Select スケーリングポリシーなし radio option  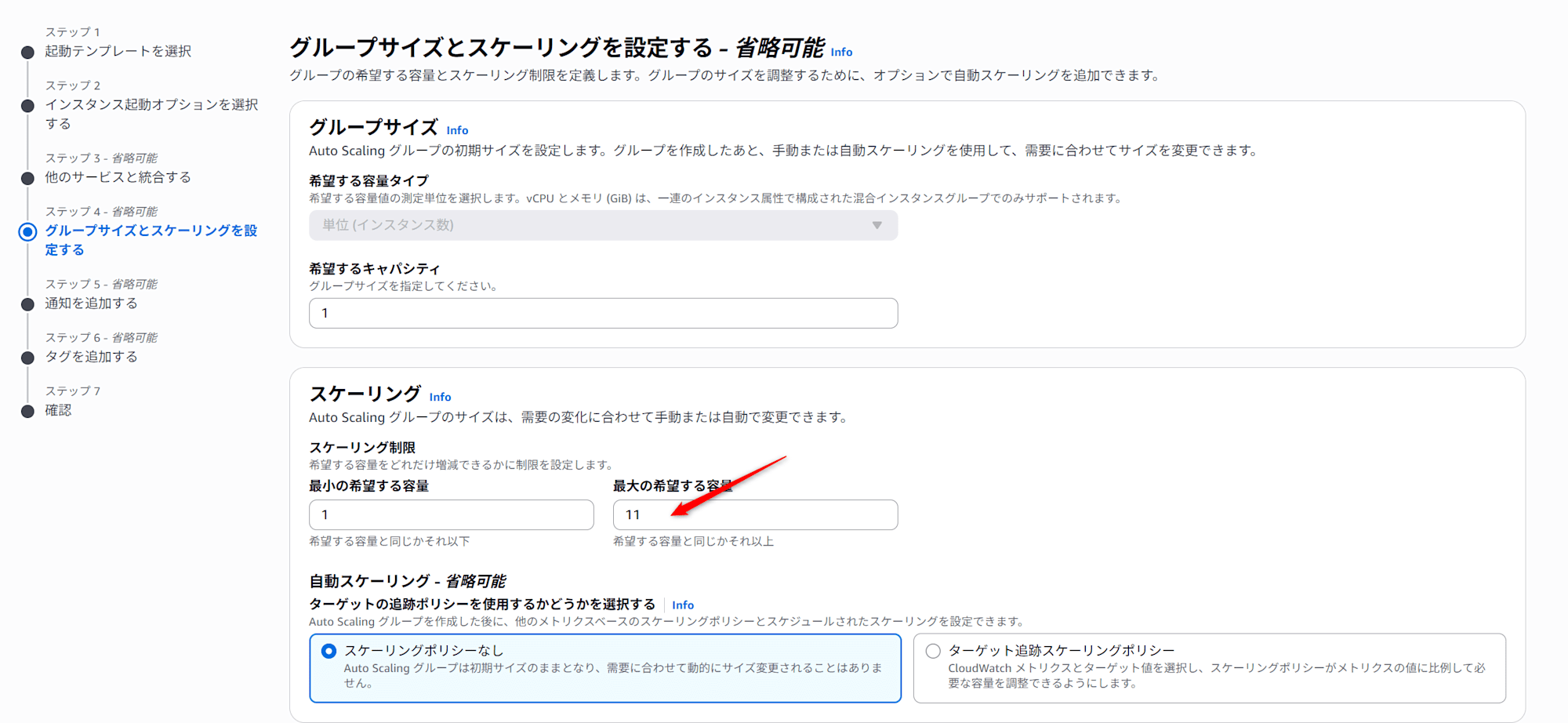(328, 651)
